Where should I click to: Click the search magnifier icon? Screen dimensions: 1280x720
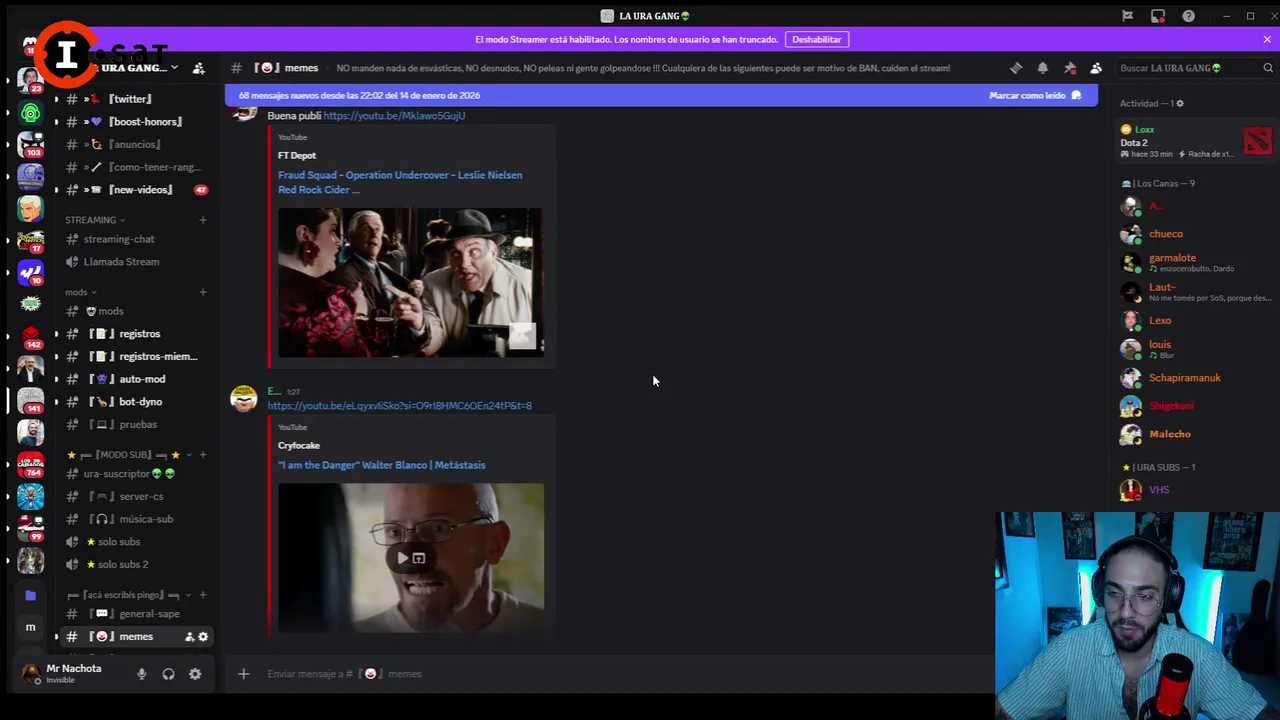coord(1268,68)
